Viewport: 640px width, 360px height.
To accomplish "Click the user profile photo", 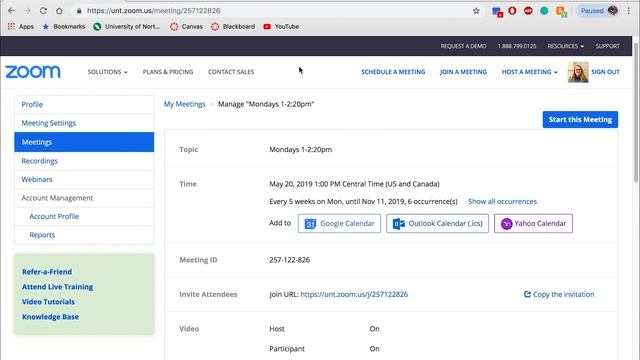I will pyautogui.click(x=578, y=72).
